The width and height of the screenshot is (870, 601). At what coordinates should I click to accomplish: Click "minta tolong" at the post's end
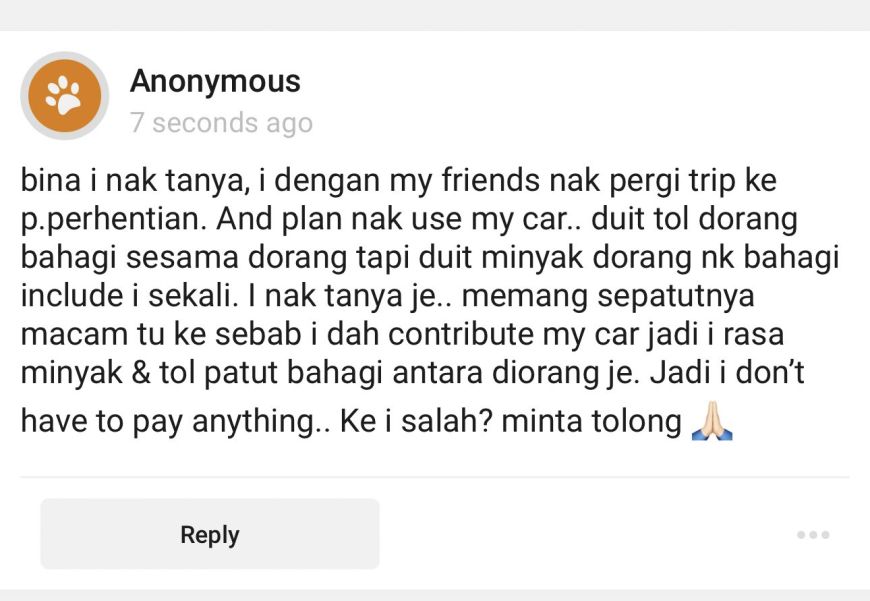pyautogui.click(x=591, y=421)
